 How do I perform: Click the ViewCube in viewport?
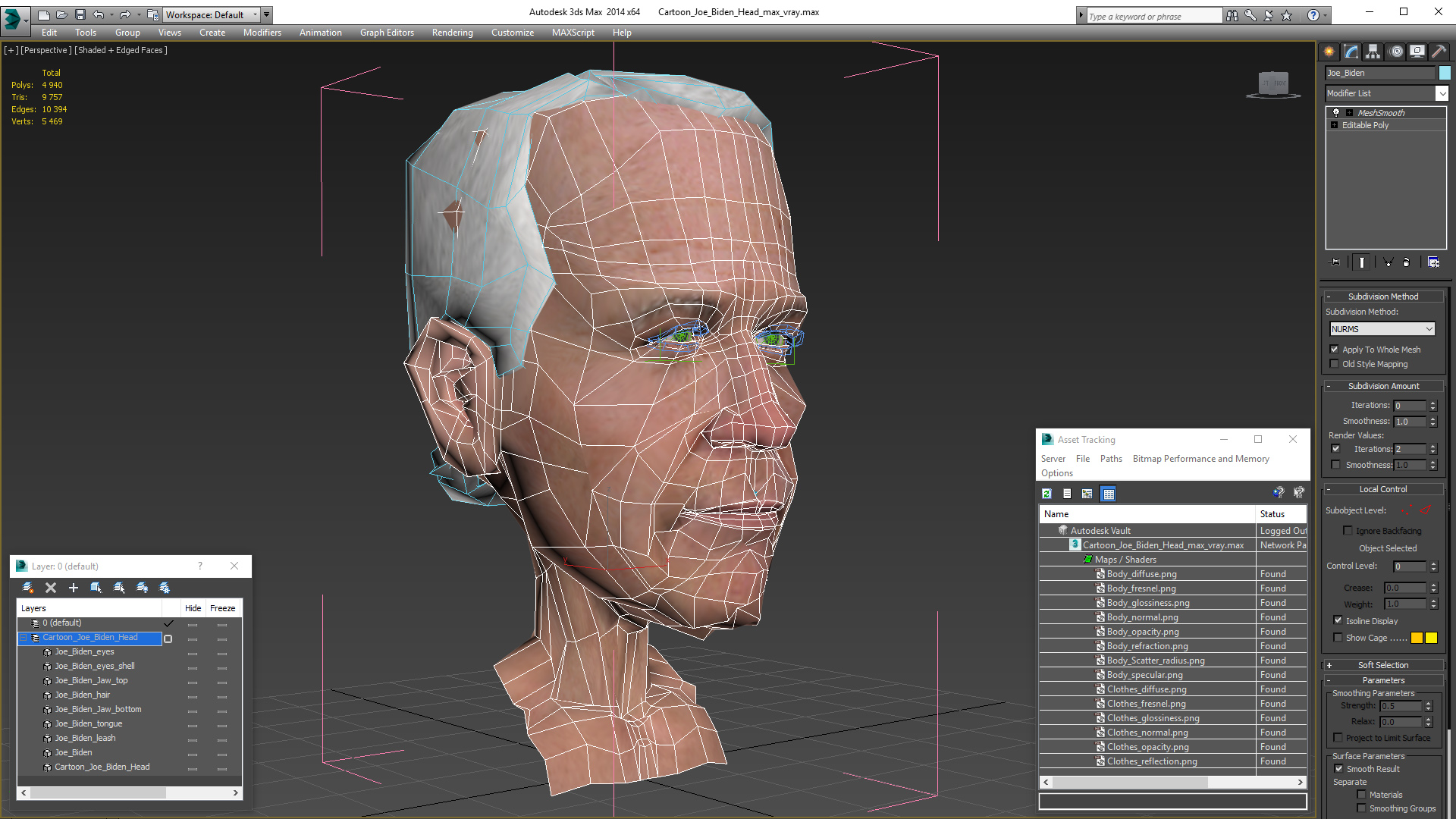click(x=1273, y=83)
